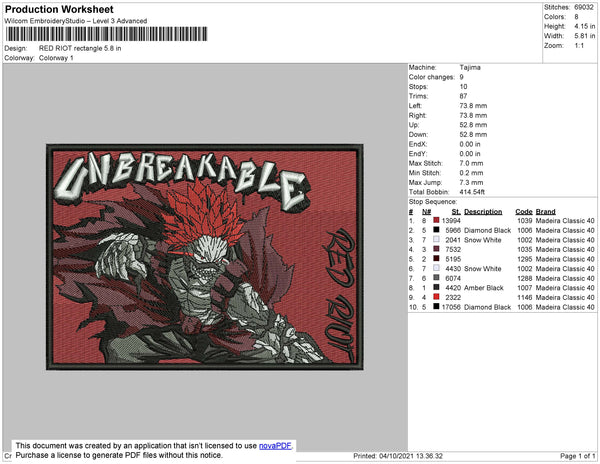Click the 'Stop Sequence:' heading

(432, 202)
